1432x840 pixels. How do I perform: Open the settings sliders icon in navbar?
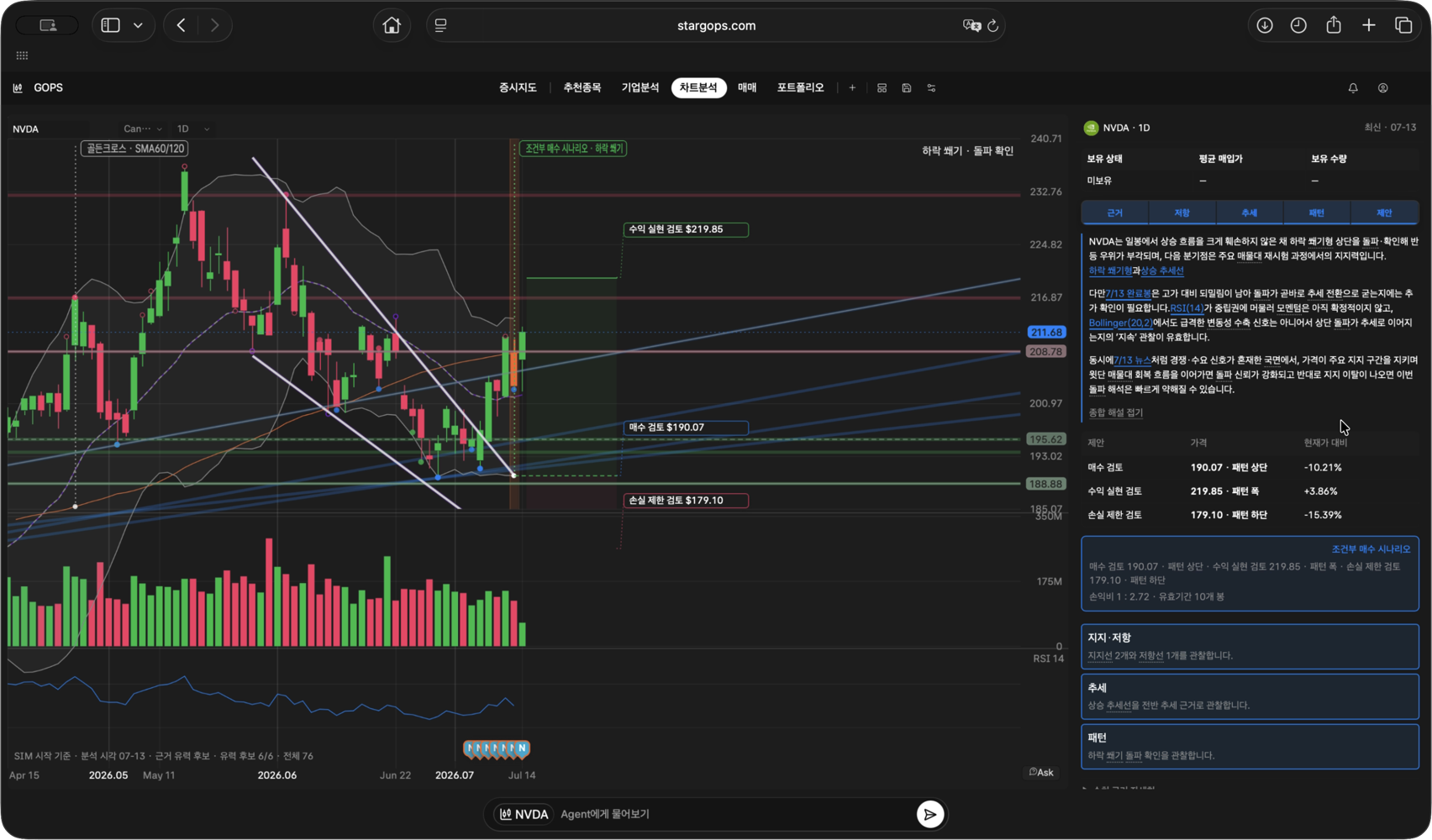point(931,87)
